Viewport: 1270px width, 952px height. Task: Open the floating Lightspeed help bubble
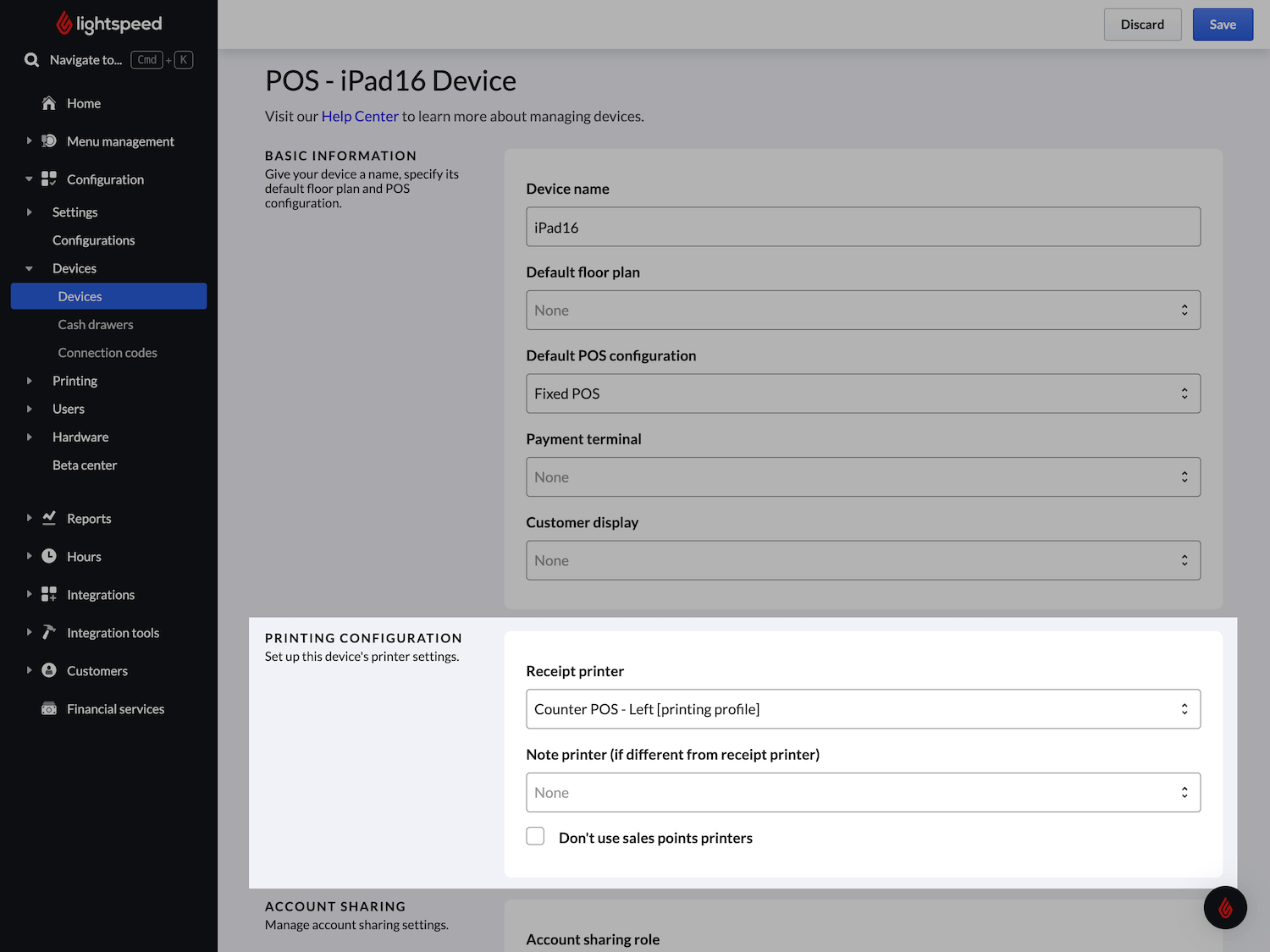click(1225, 907)
